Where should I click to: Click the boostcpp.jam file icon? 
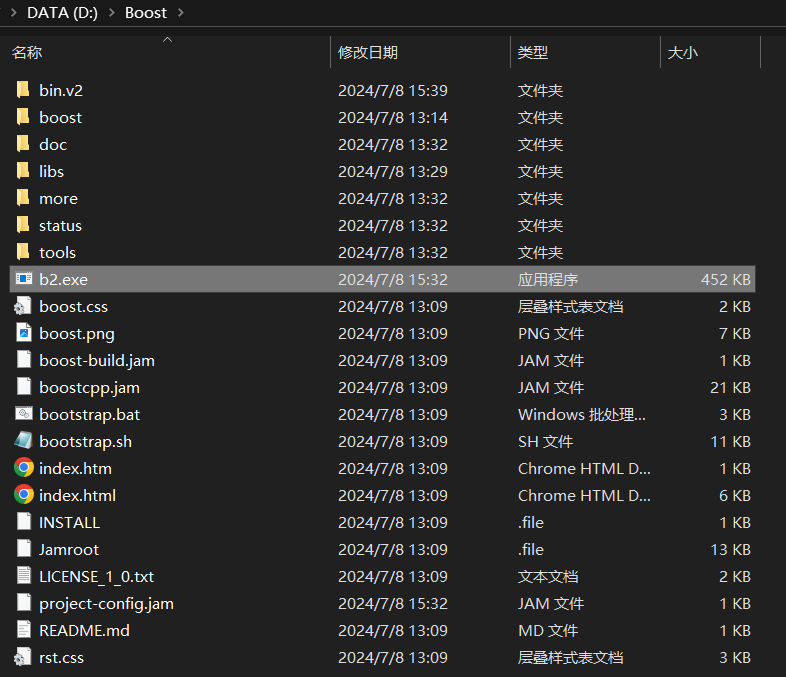(x=24, y=387)
